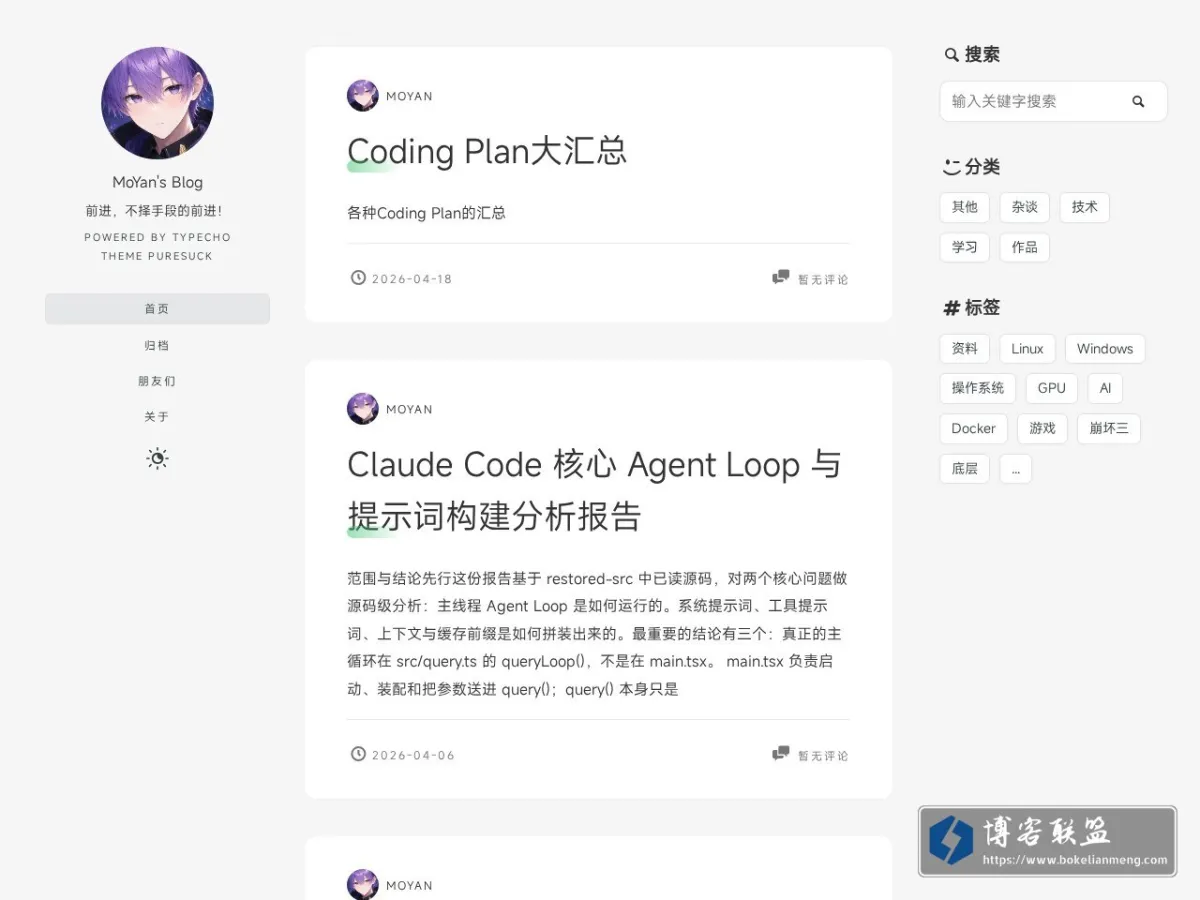
Task: Click the search magnifier button
Action: pyautogui.click(x=1138, y=101)
